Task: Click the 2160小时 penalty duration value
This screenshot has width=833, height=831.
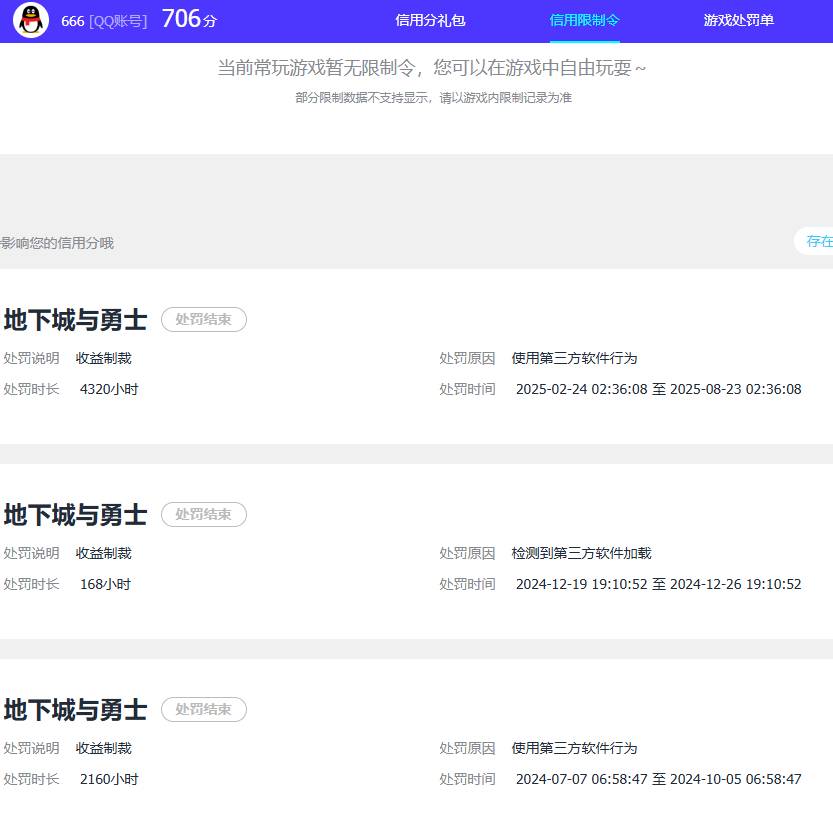Action: (x=109, y=779)
